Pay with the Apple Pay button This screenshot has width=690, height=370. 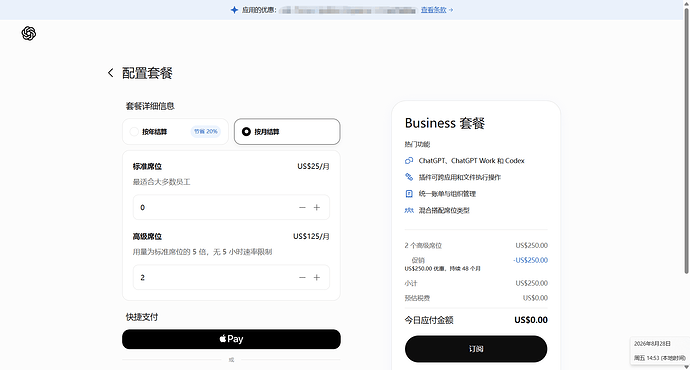pyautogui.click(x=231, y=339)
